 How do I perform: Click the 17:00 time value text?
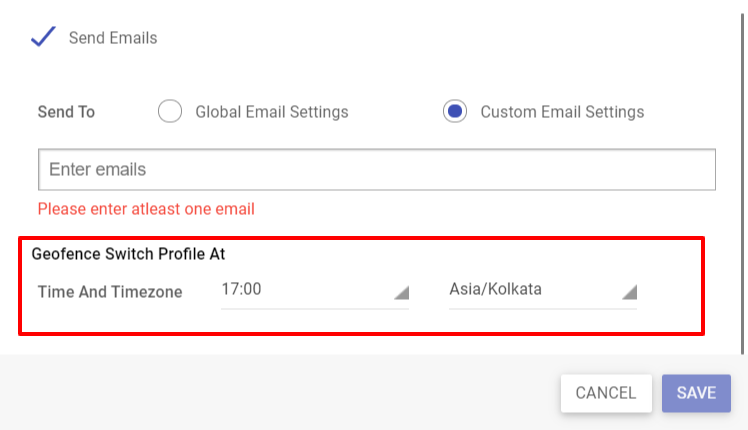click(241, 289)
